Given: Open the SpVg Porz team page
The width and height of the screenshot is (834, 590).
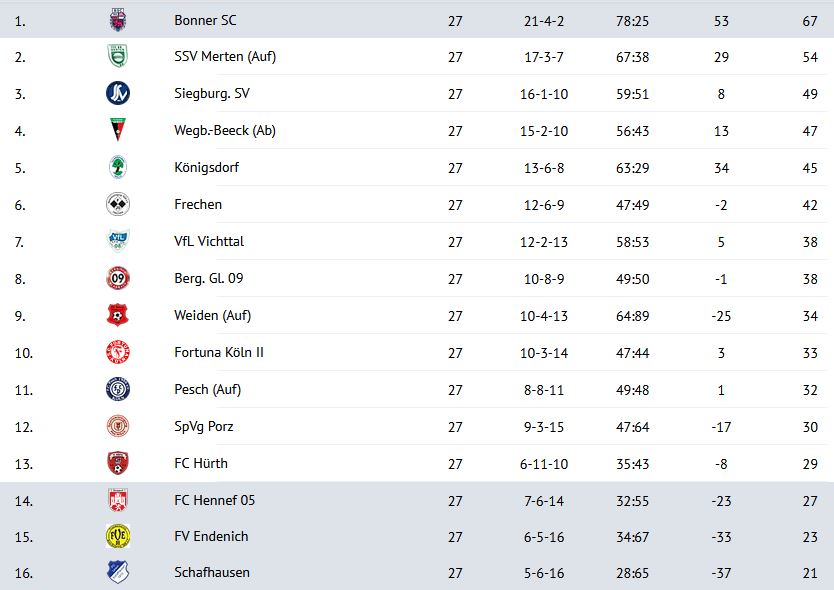Looking at the screenshot, I should point(206,427).
